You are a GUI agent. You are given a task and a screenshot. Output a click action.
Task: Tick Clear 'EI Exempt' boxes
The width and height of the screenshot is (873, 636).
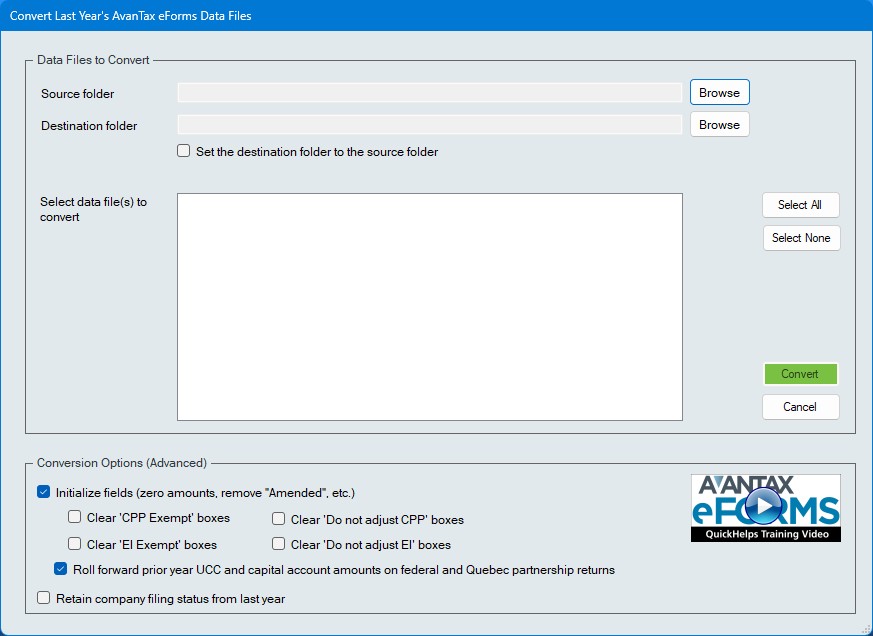(x=75, y=545)
